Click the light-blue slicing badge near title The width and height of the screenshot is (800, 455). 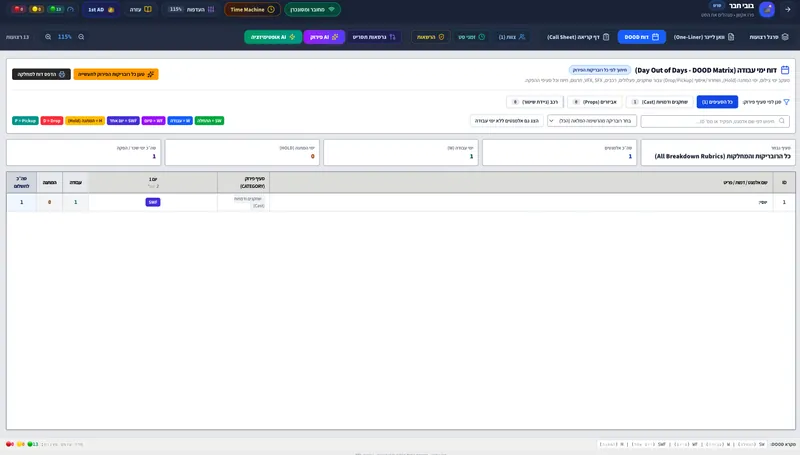pyautogui.click(x=599, y=70)
